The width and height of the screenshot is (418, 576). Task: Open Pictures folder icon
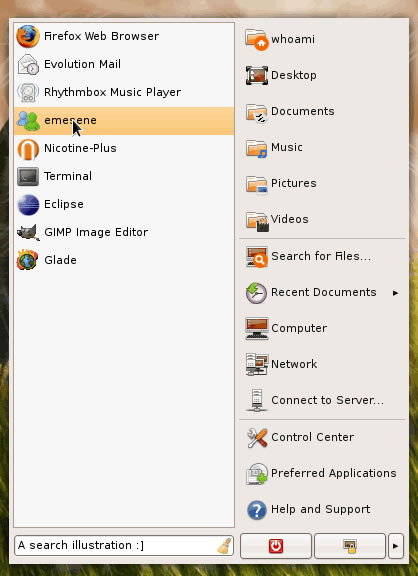[256, 184]
